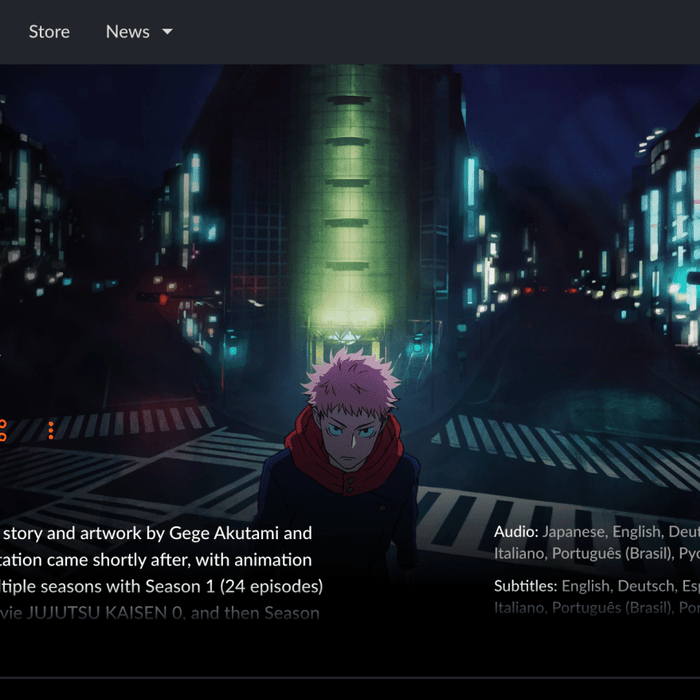
Task: Click Deutsch in the Subtitles list
Action: [x=649, y=586]
